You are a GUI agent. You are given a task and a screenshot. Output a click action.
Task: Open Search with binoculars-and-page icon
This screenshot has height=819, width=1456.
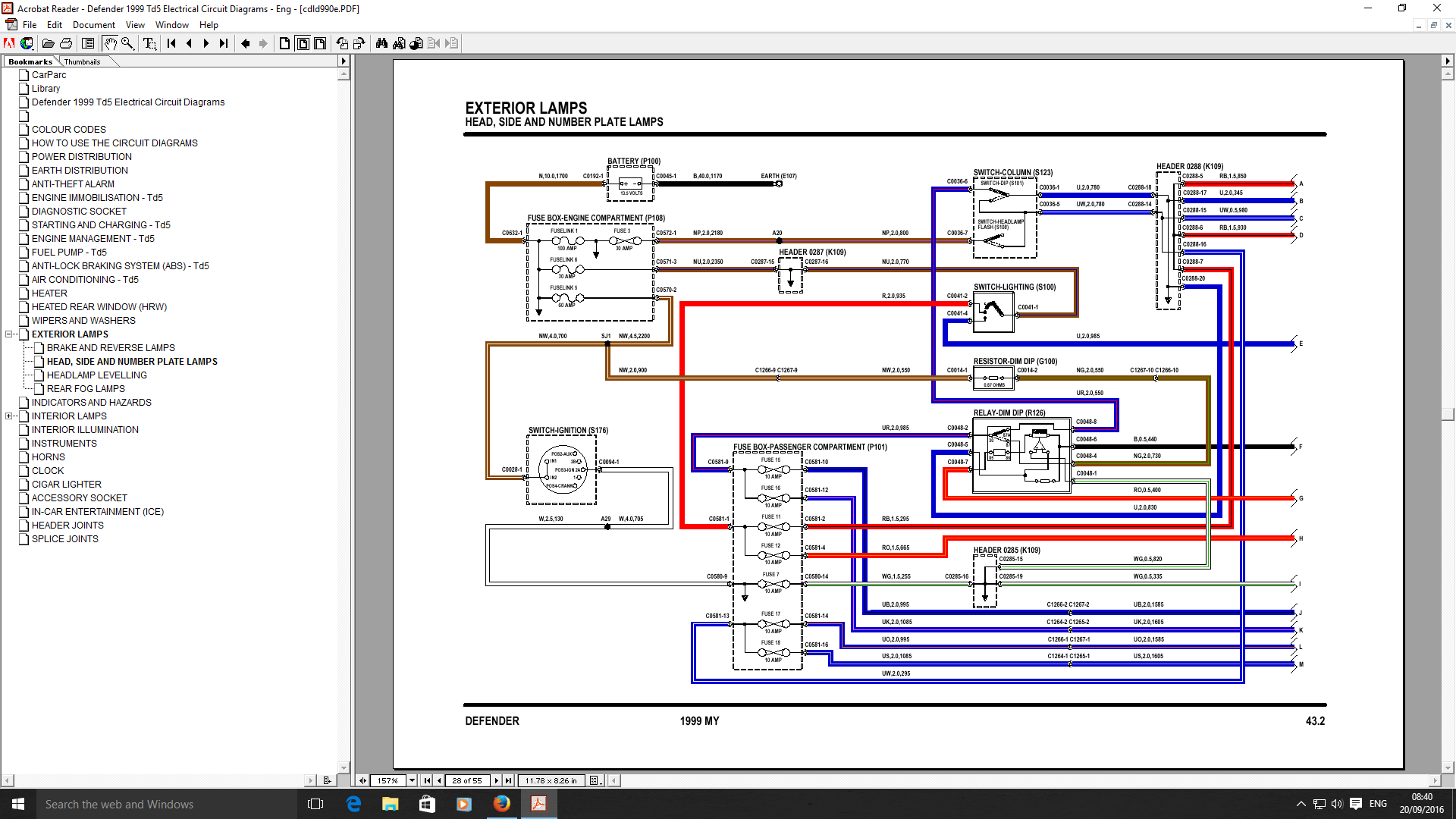coord(399,44)
